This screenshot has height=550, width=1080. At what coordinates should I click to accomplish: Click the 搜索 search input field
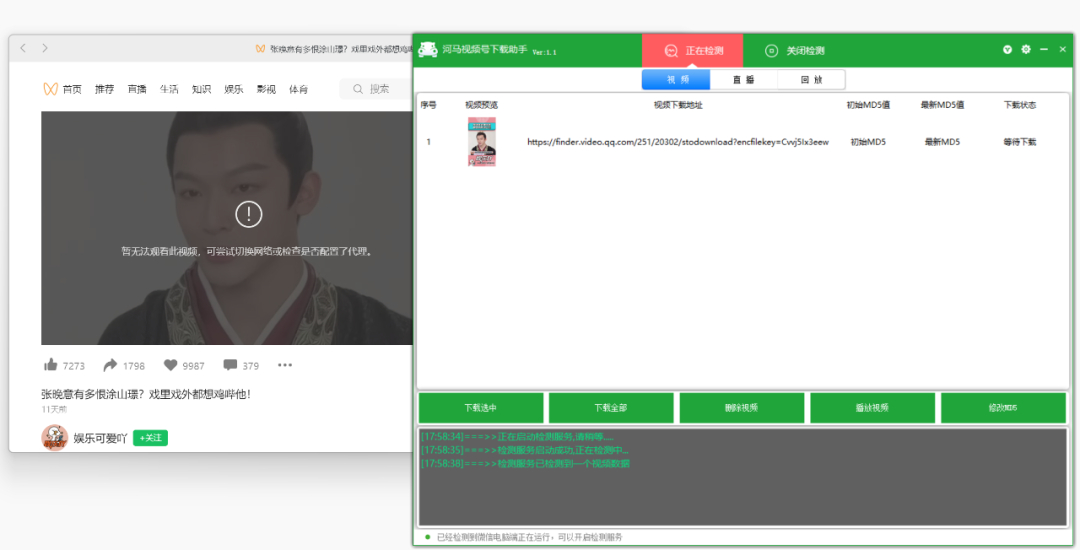click(x=377, y=89)
